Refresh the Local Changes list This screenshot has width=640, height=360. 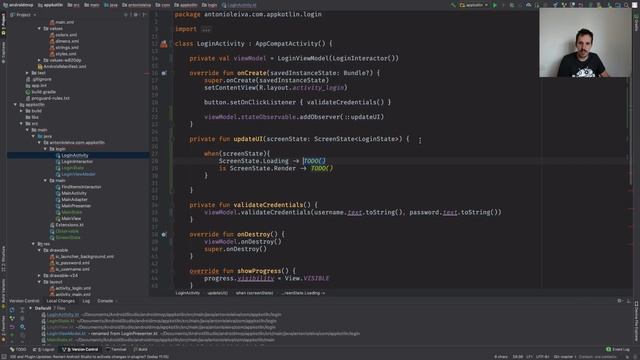click(12, 310)
